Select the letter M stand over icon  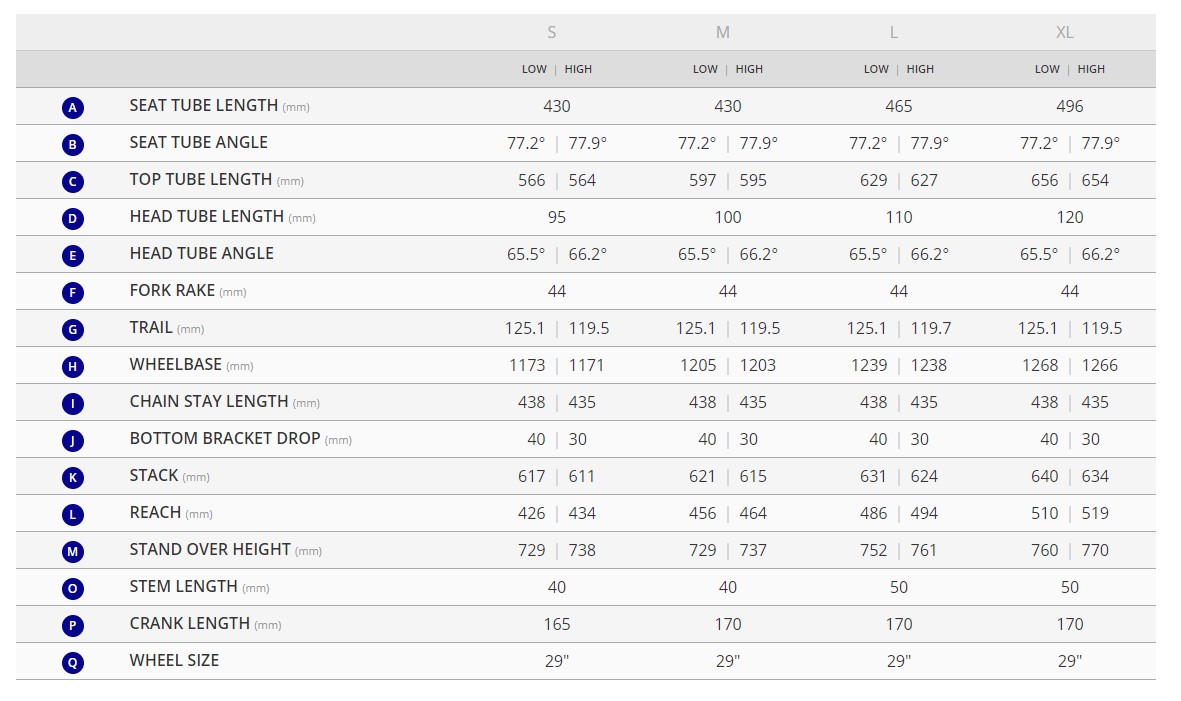click(x=72, y=551)
